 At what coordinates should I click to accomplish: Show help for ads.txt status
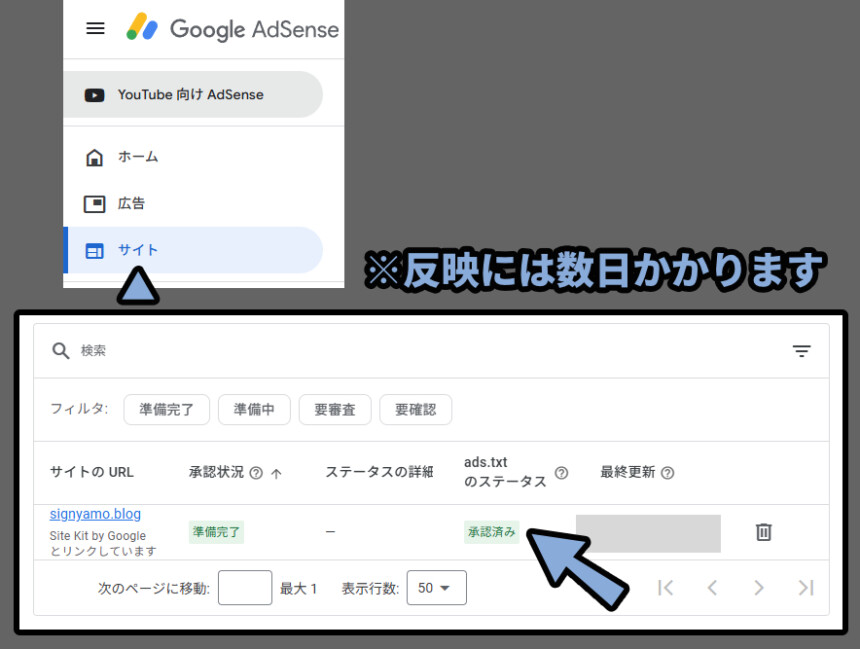tap(561, 472)
